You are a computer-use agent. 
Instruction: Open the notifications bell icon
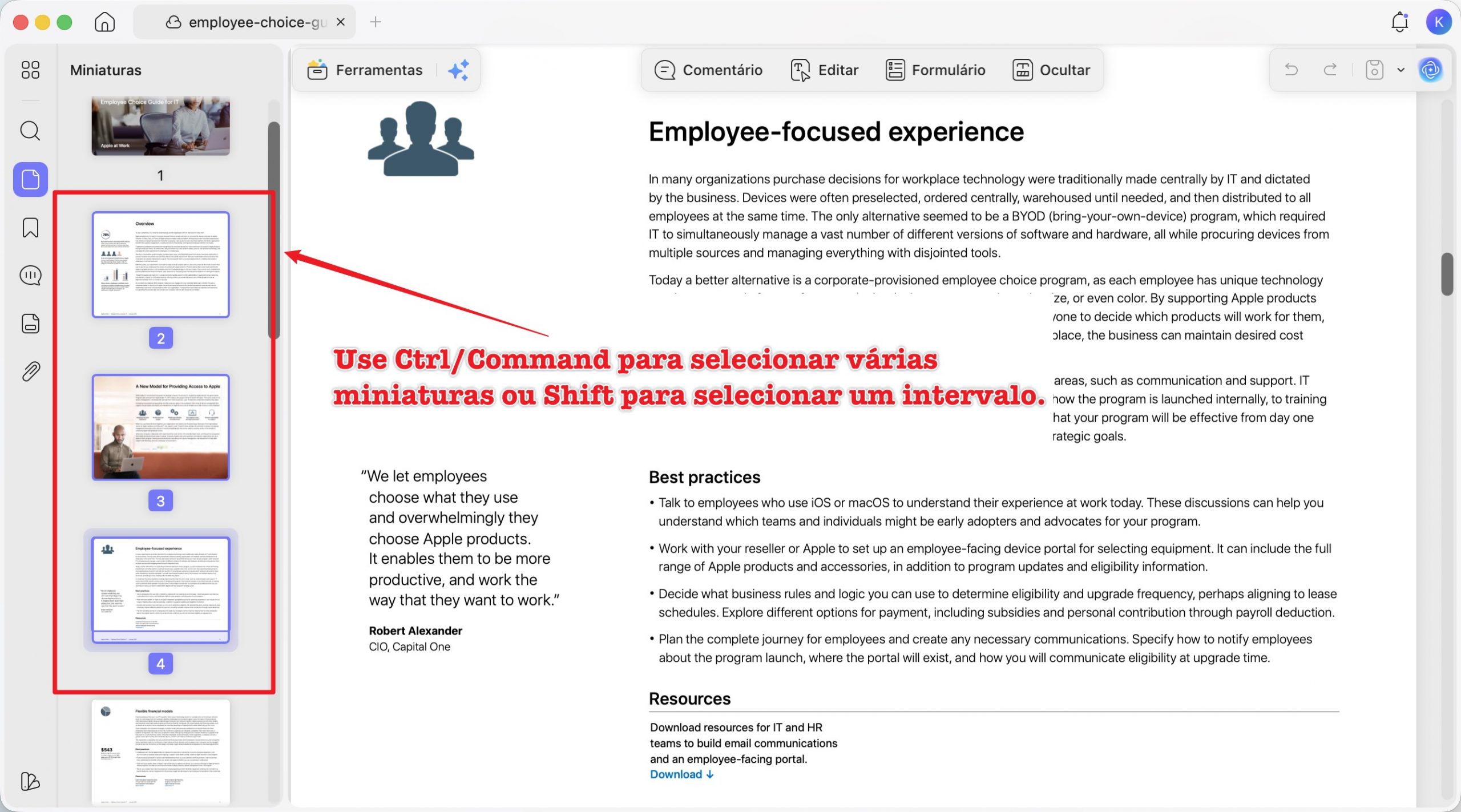point(1399,22)
